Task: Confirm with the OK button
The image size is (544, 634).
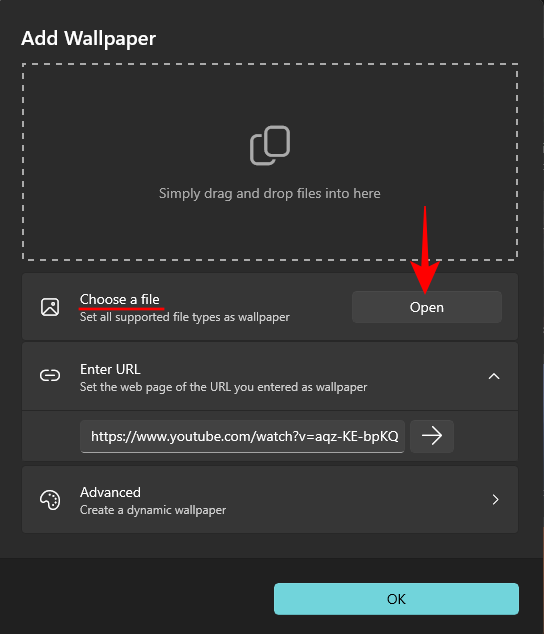Action: click(x=396, y=599)
